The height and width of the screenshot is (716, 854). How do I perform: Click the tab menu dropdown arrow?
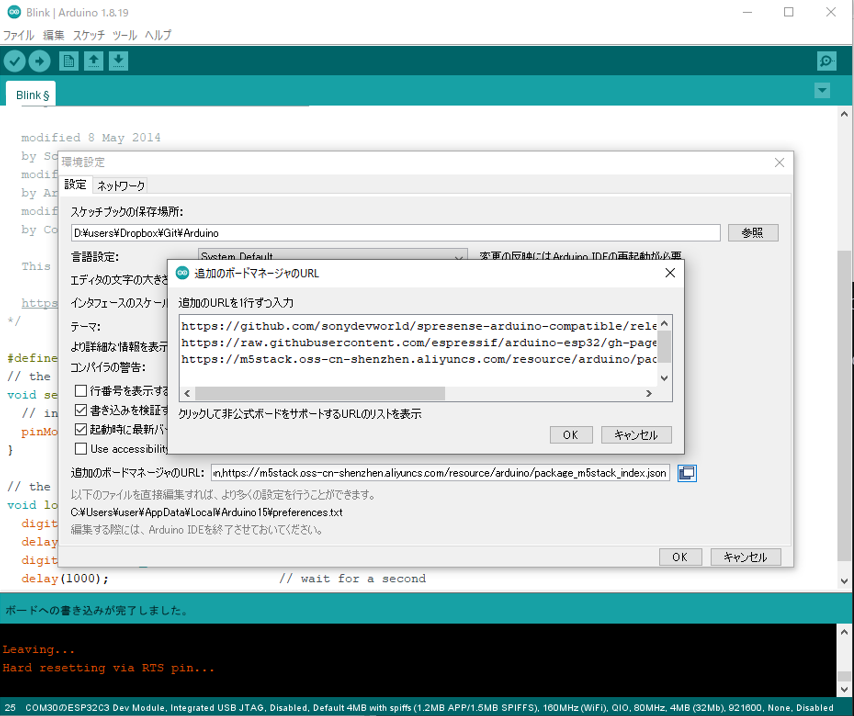tap(822, 90)
